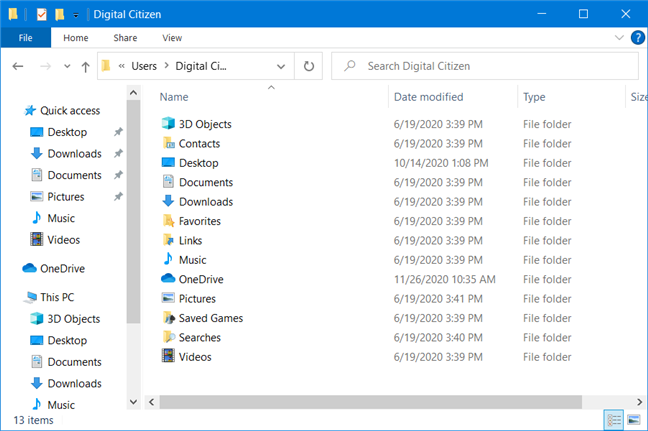
Task: Sort files by Date modified column
Action: [428, 97]
